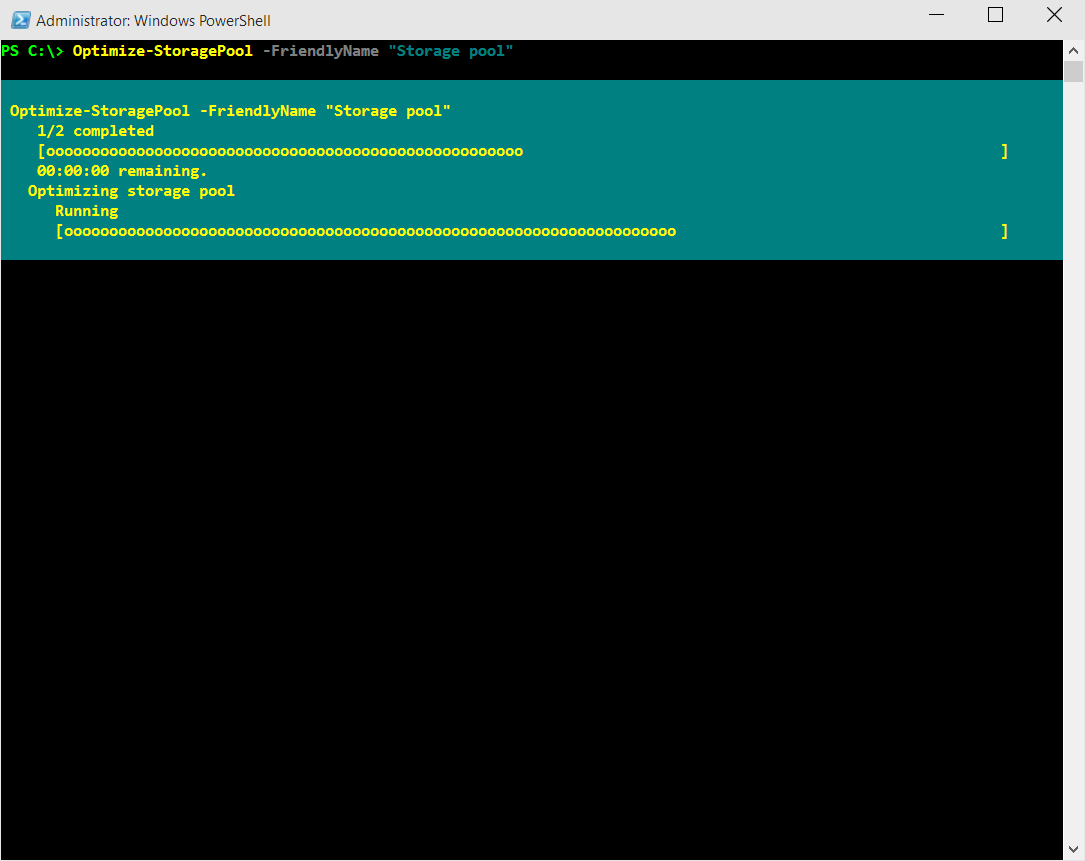Click the 'PS C:\>' prompt text
Viewport: 1085px width, 861px height.
[32, 51]
